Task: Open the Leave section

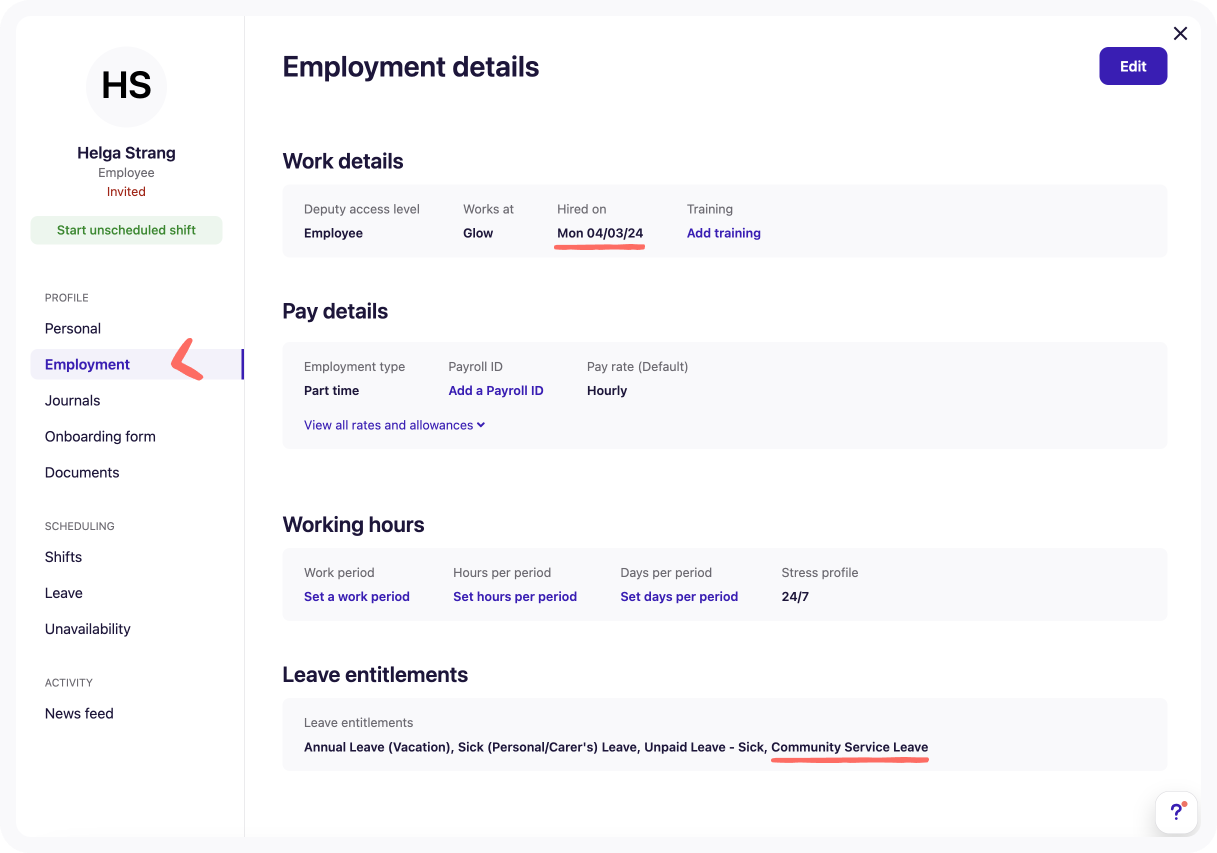Action: coord(63,593)
